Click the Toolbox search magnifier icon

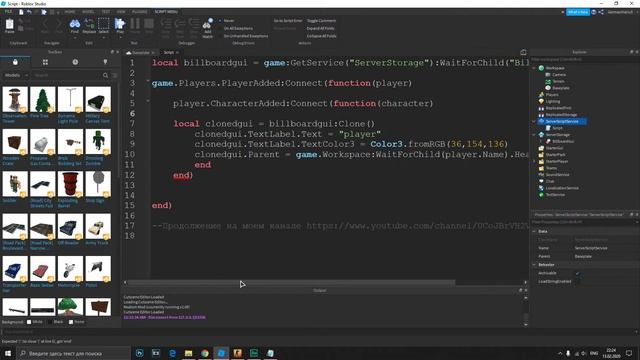(106, 76)
